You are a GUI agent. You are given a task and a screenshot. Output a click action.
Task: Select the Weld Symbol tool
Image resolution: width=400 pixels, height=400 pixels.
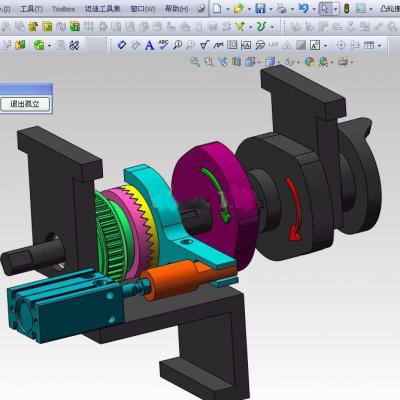click(218, 45)
